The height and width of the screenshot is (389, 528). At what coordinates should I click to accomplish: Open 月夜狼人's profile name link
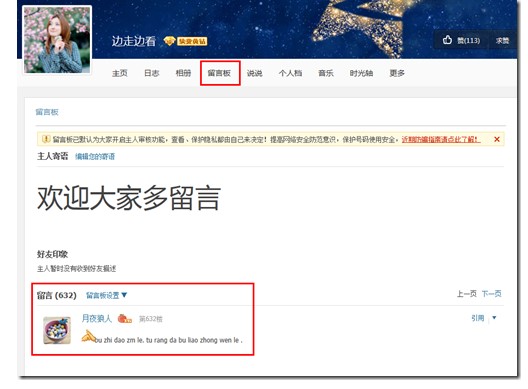(x=97, y=318)
